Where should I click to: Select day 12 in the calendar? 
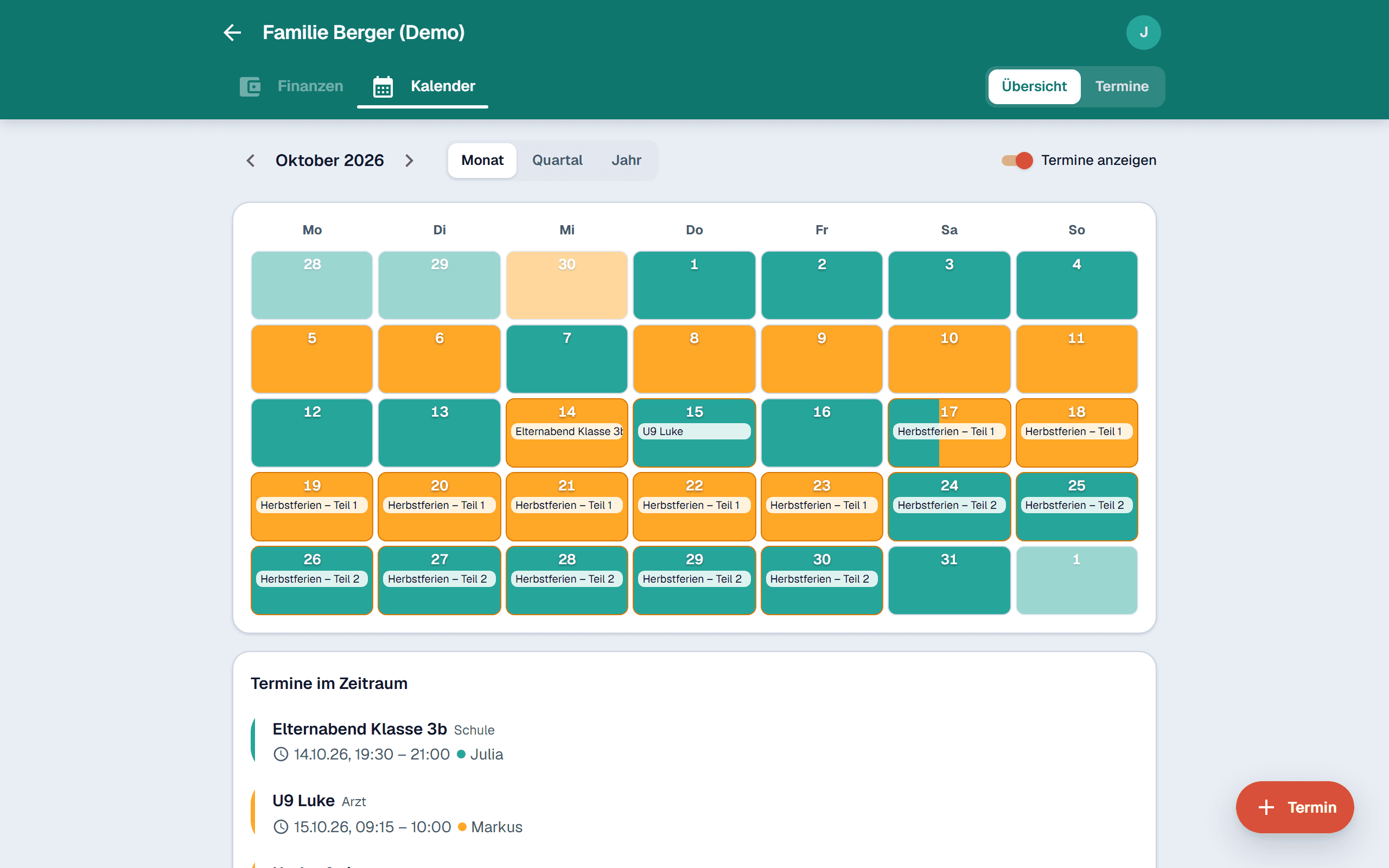[311, 433]
